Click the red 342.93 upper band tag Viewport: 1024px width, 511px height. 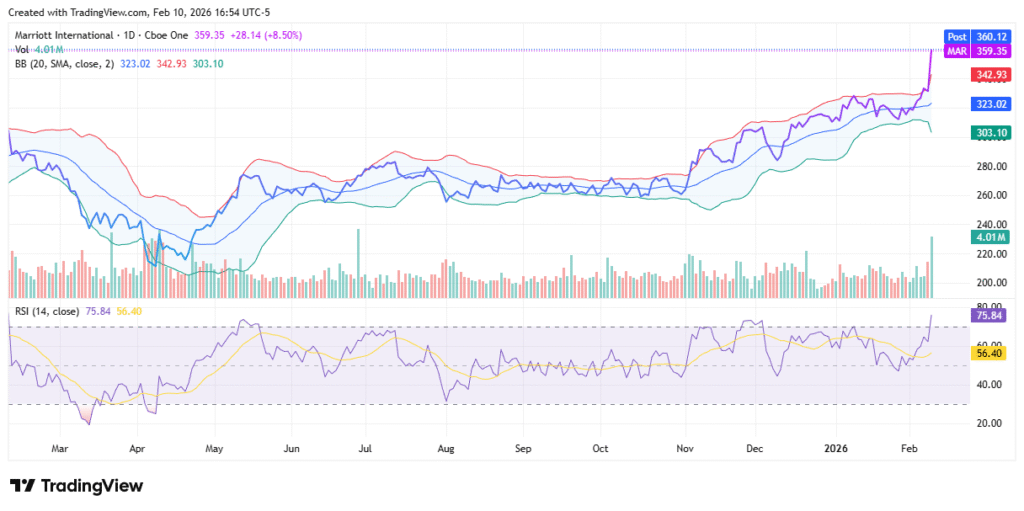point(990,74)
